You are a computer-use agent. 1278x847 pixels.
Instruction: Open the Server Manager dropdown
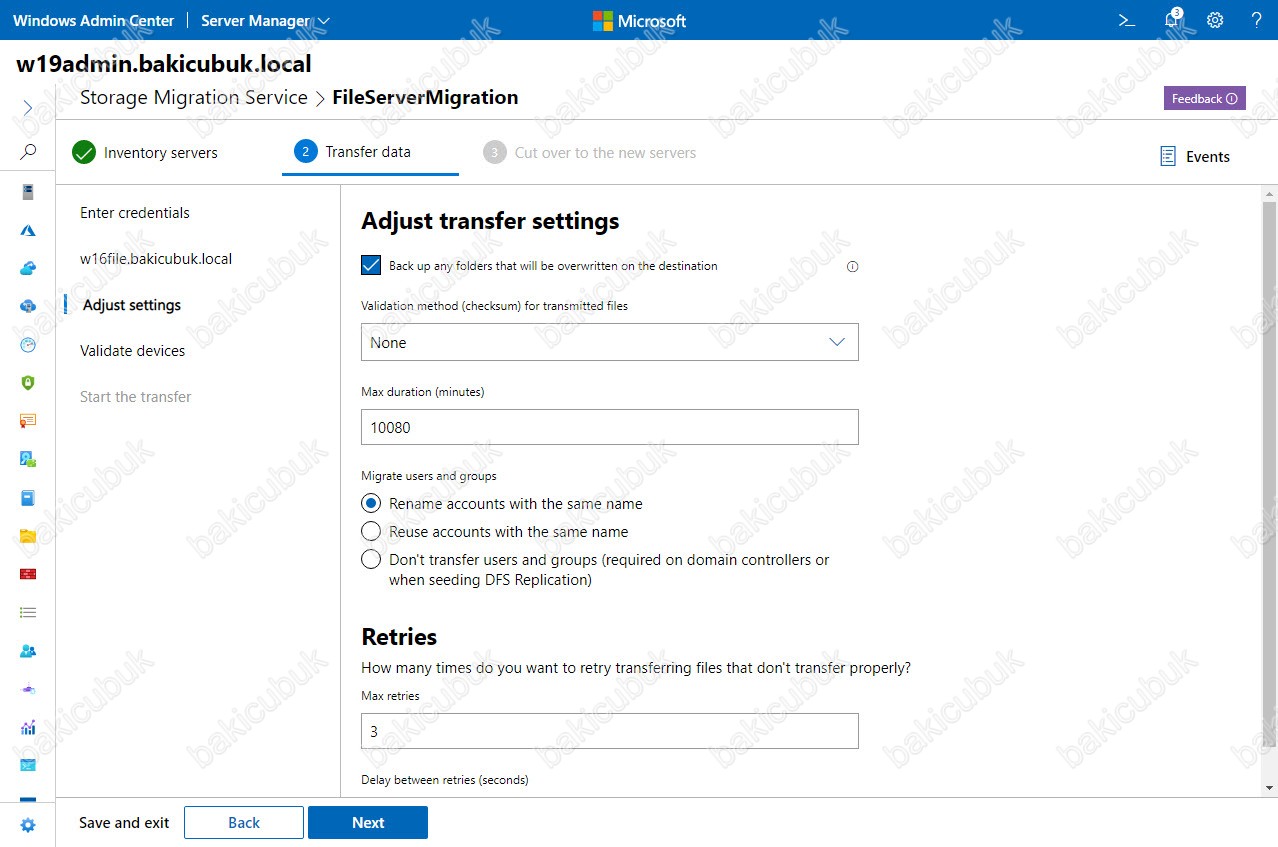(265, 20)
